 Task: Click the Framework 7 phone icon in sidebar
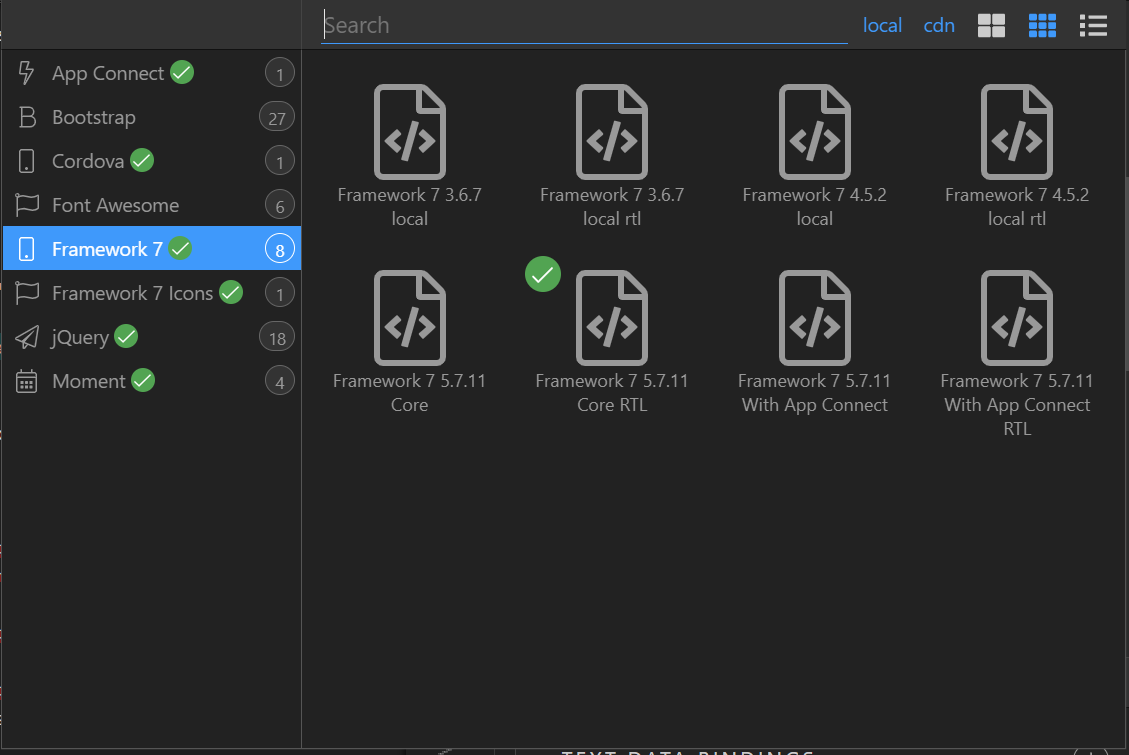[x=27, y=249]
